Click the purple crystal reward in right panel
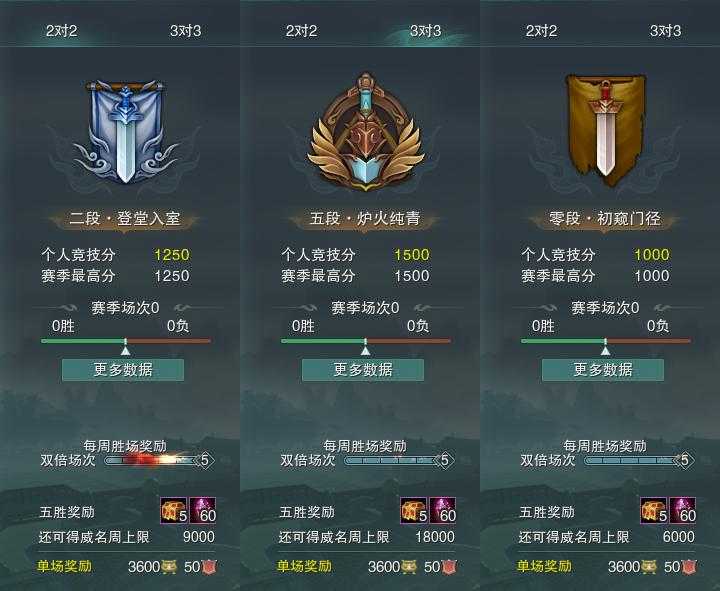720x591 pixels. coord(683,510)
